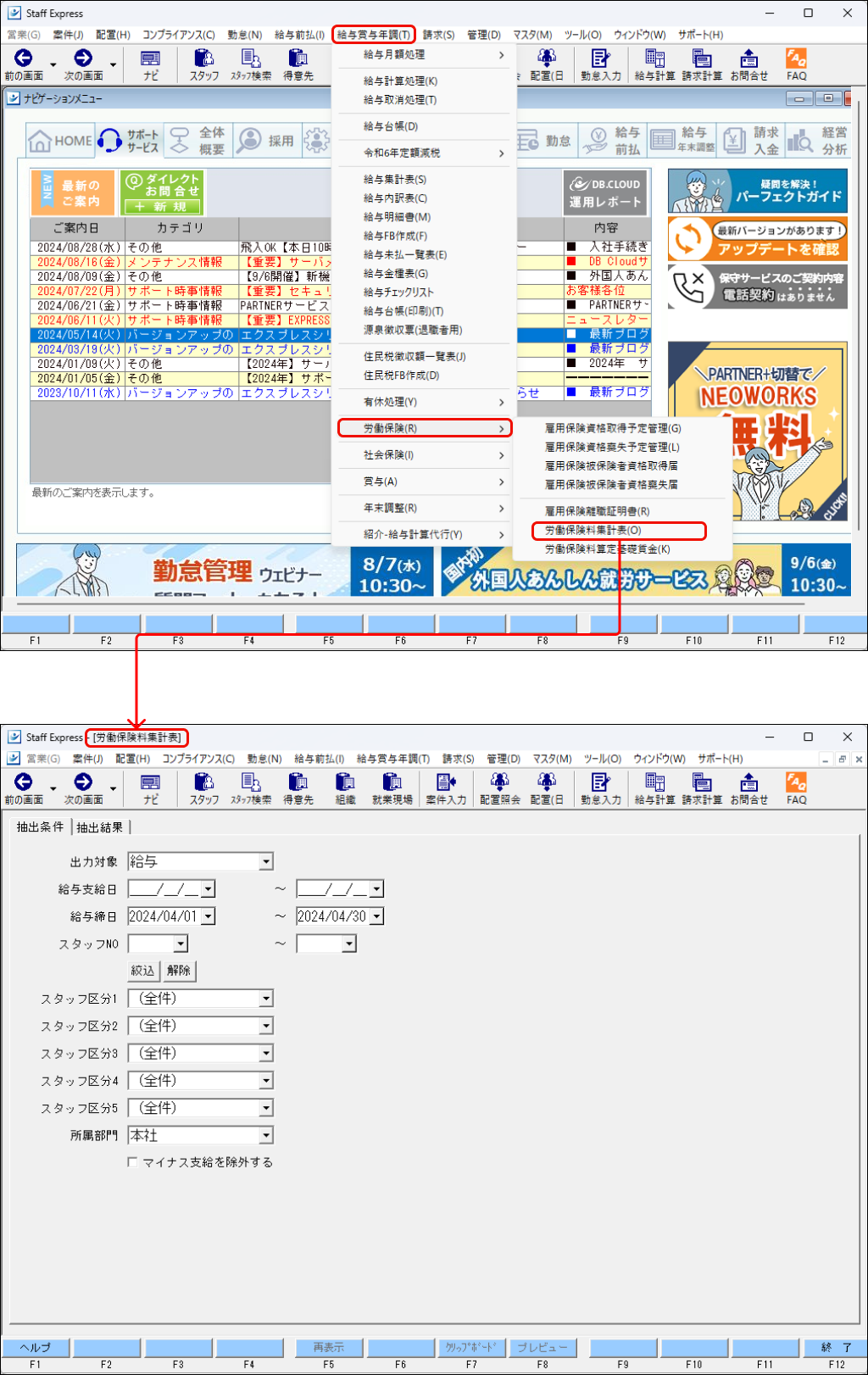Click 次の画面 arrow in the 労働保険料集計表 window
The height and width of the screenshot is (1375, 868).
point(83,788)
